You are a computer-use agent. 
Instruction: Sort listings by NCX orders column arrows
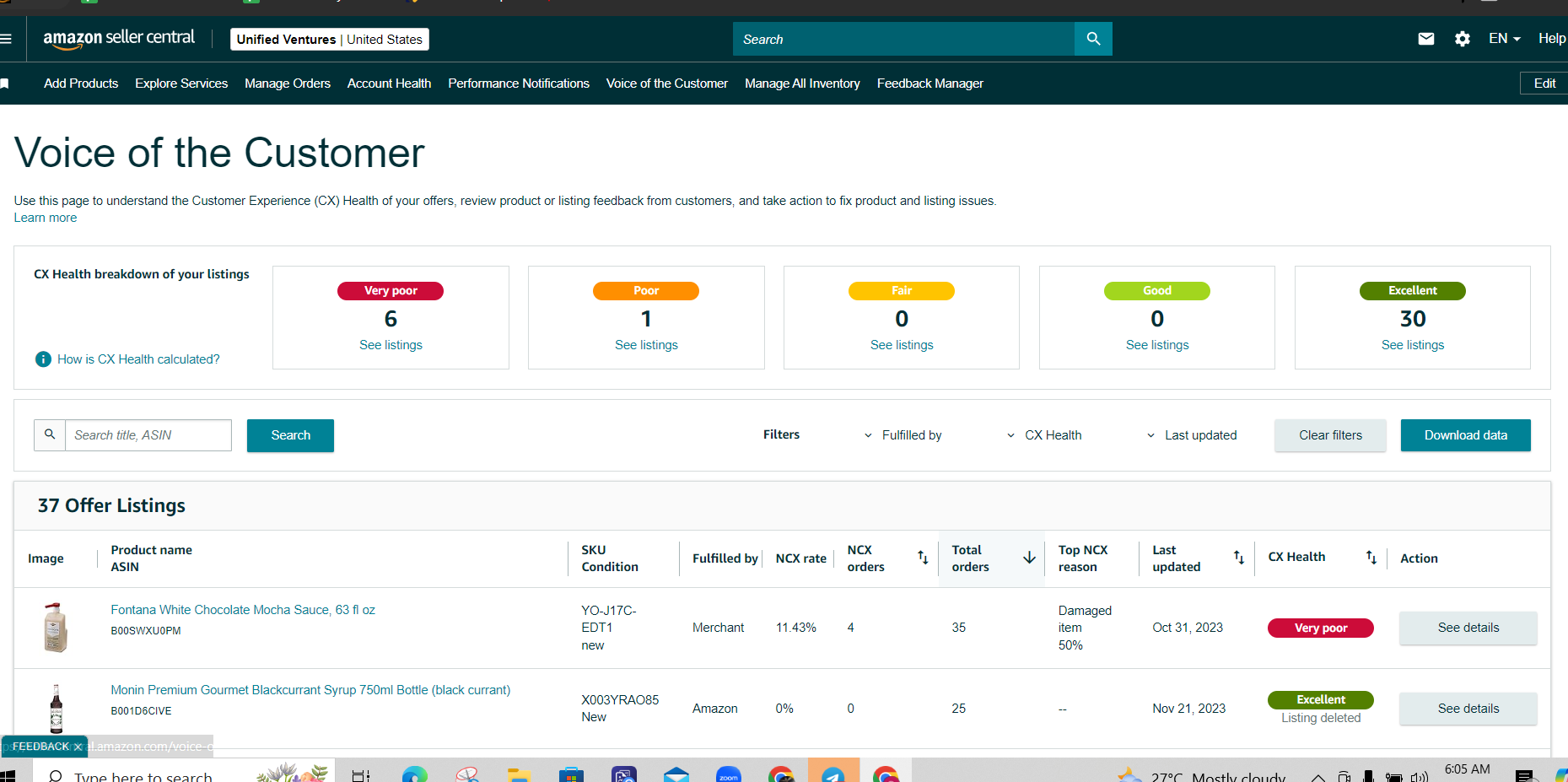click(x=923, y=558)
